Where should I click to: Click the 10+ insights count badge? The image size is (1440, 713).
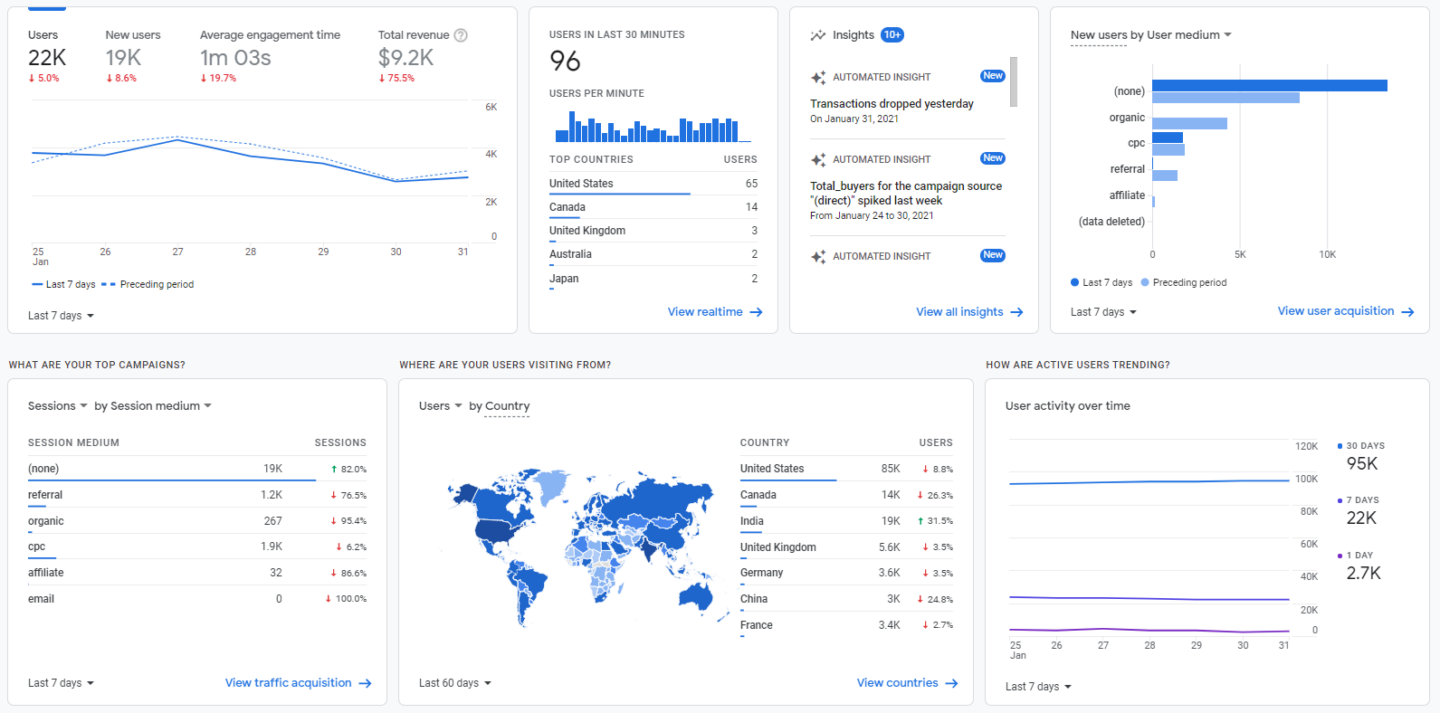892,35
